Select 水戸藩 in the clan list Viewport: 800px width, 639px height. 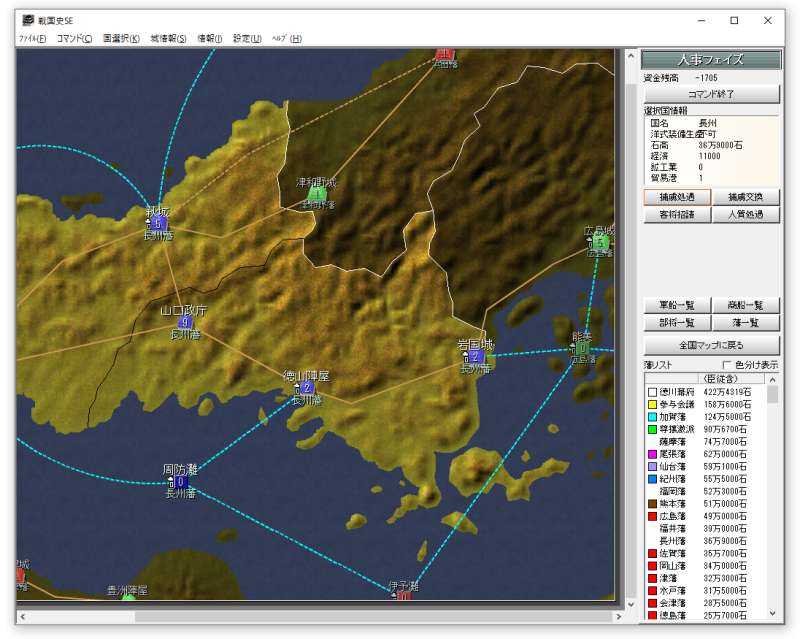[705, 591]
